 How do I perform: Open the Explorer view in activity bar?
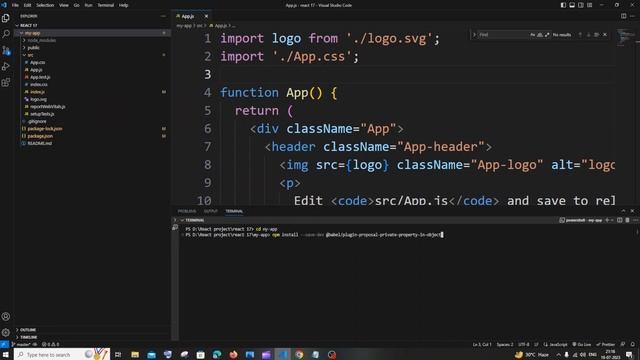point(6,18)
